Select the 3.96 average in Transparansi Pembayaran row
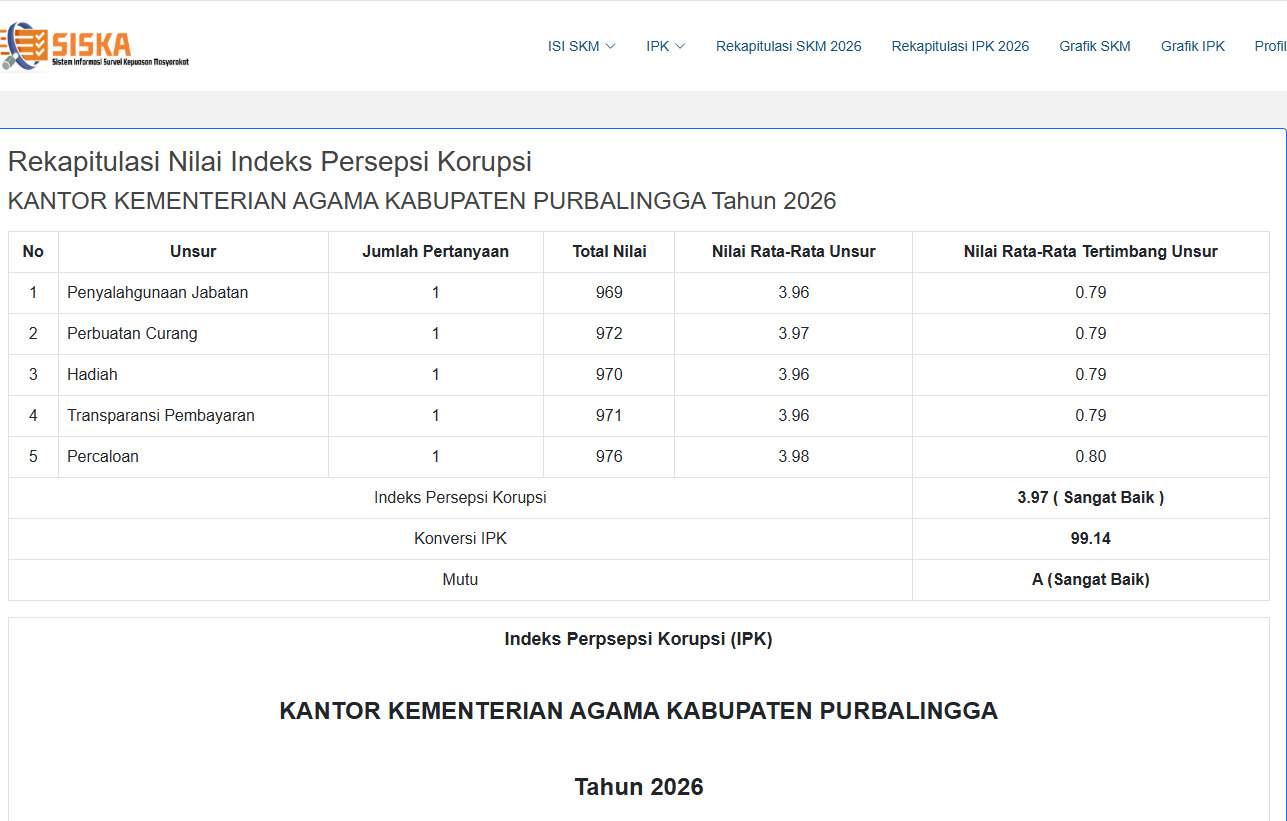The height and width of the screenshot is (821, 1287). coord(794,416)
